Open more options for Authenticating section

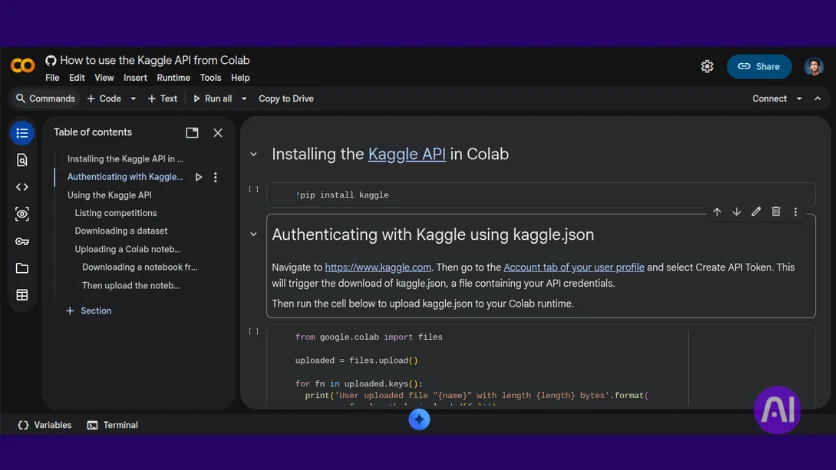click(215, 177)
